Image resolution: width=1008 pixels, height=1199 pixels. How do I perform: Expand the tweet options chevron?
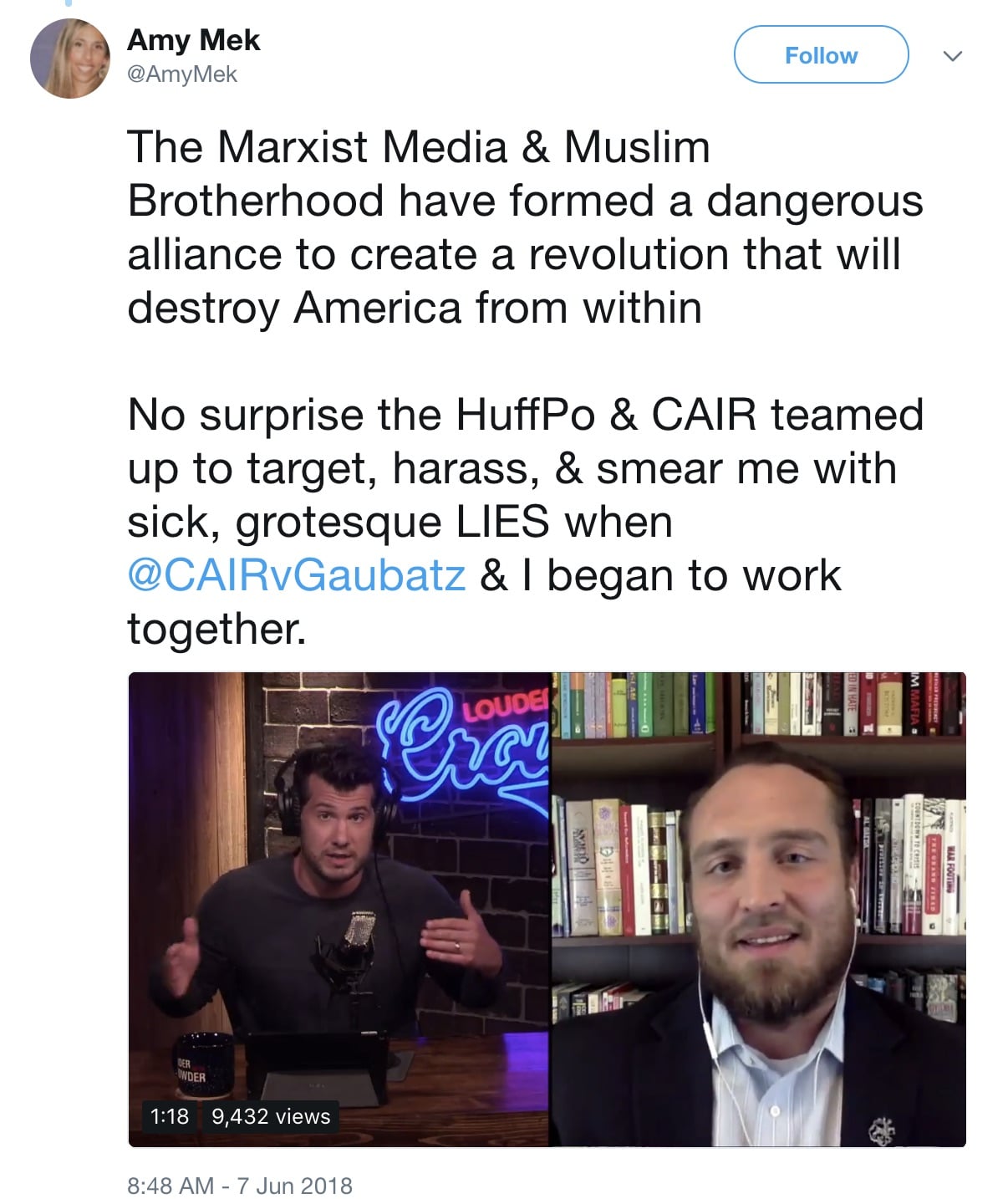click(952, 56)
